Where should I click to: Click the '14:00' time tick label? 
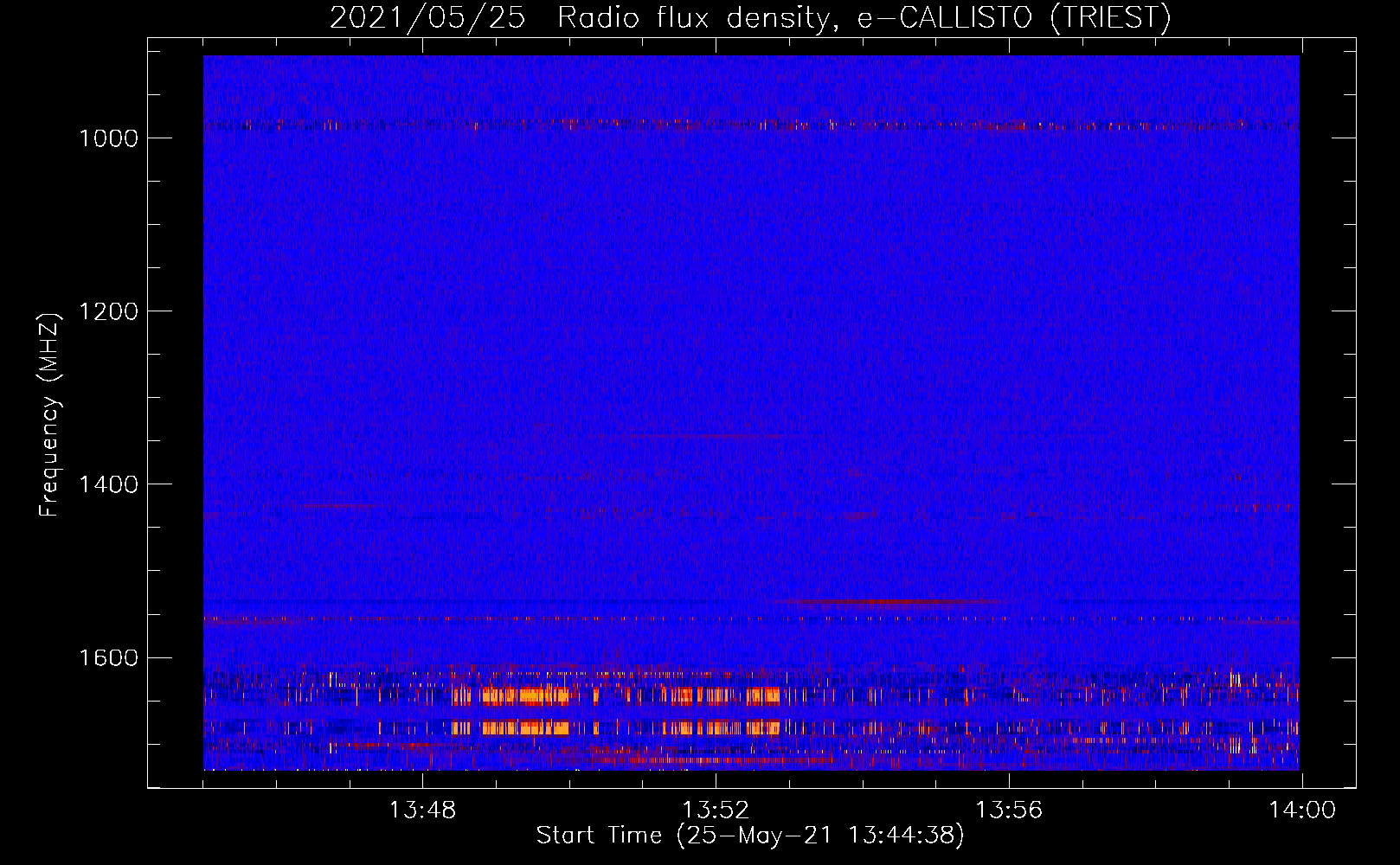1302,811
